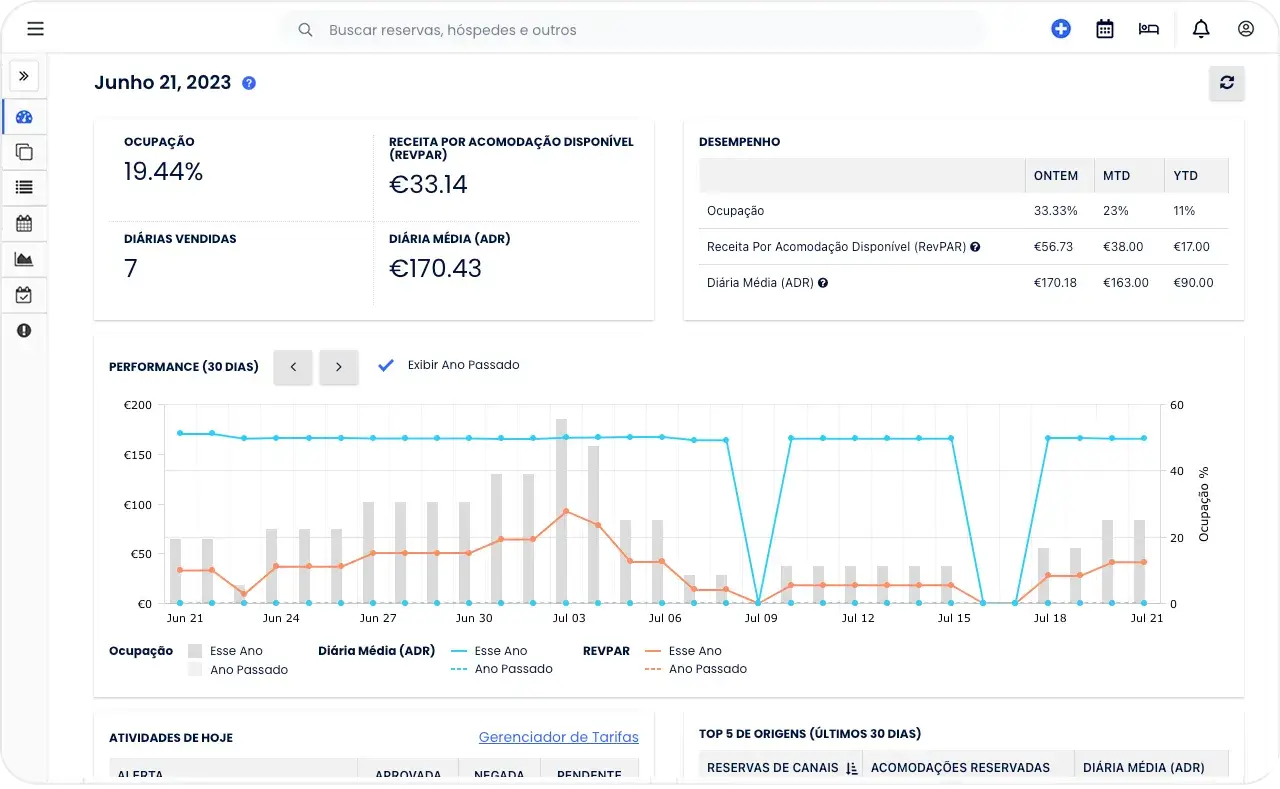Open the hamburger main menu
Screen dimensions: 1280x789
[36, 29]
